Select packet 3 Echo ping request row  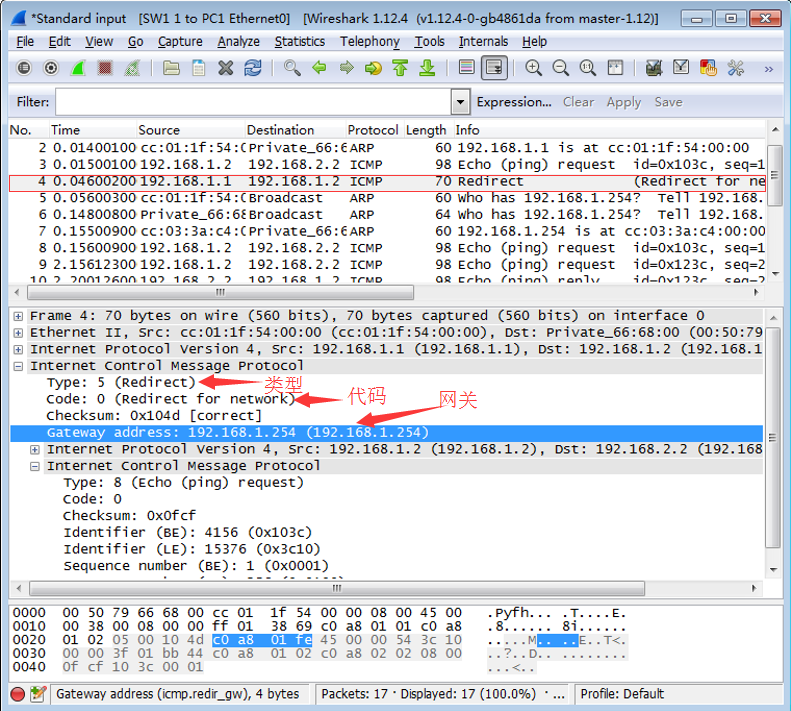387,165
